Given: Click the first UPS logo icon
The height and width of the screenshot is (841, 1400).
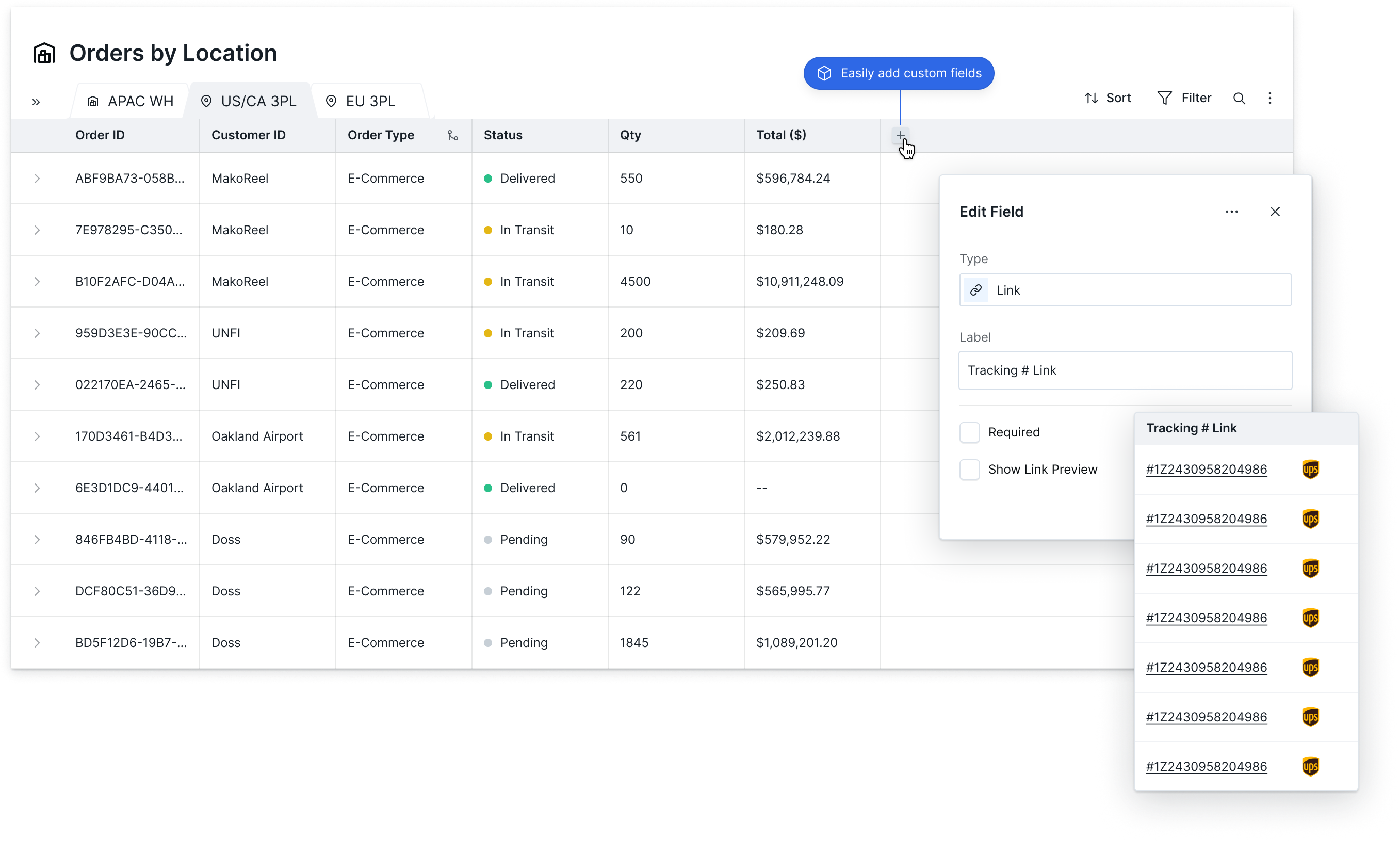Looking at the screenshot, I should 1310,469.
